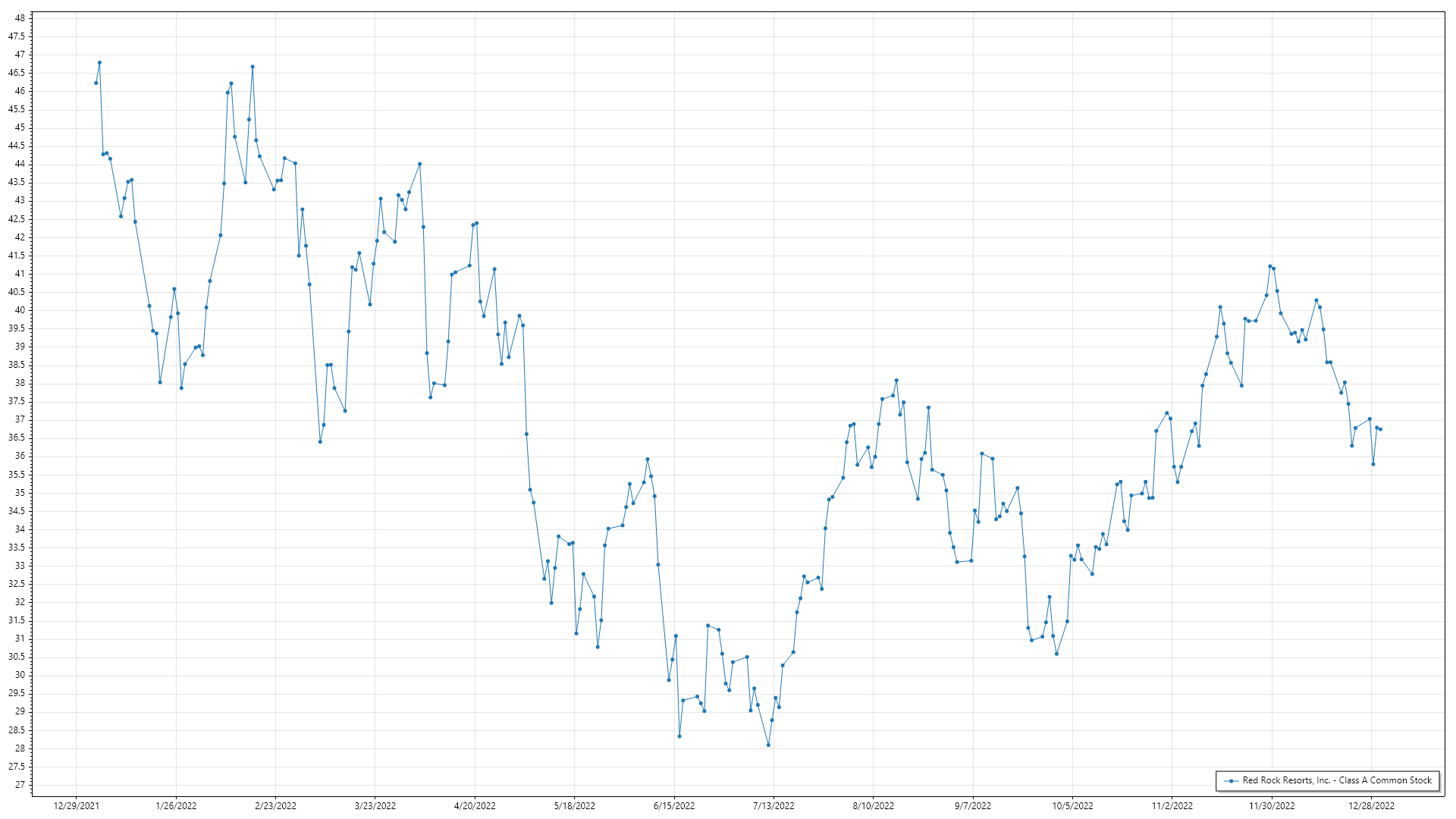Click the 1/26/2022 x-axis date label
Viewport: 1456px width, 819px height.
pos(176,805)
